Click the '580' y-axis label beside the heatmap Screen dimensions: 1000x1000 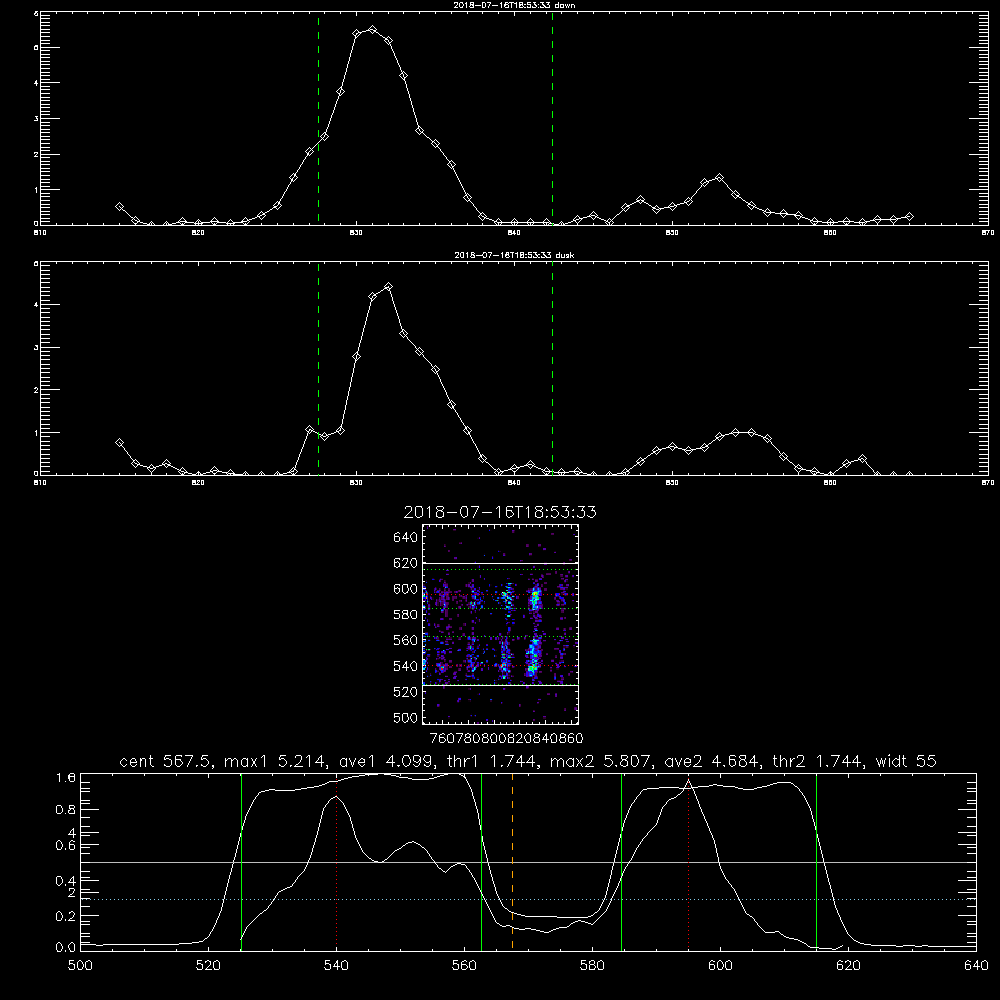click(405, 614)
